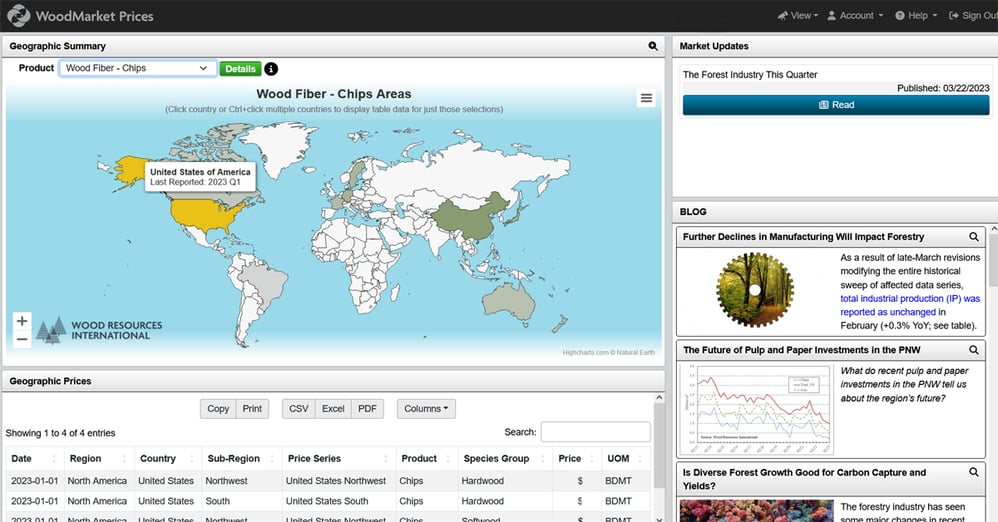Click the Geographic Summary magnifier icon
Screen dimensions: 998x522
(653, 46)
